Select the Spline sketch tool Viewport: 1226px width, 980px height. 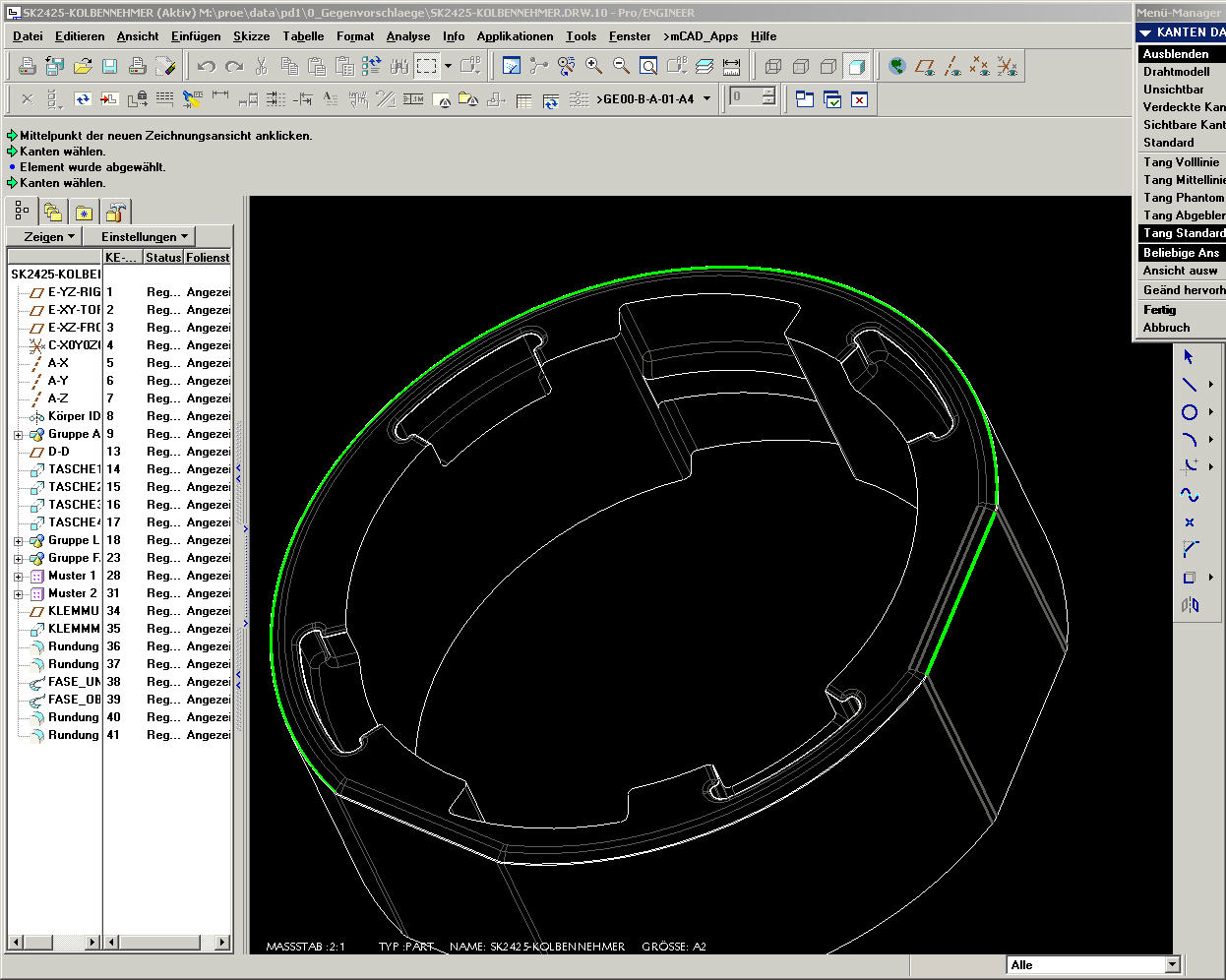1190,495
